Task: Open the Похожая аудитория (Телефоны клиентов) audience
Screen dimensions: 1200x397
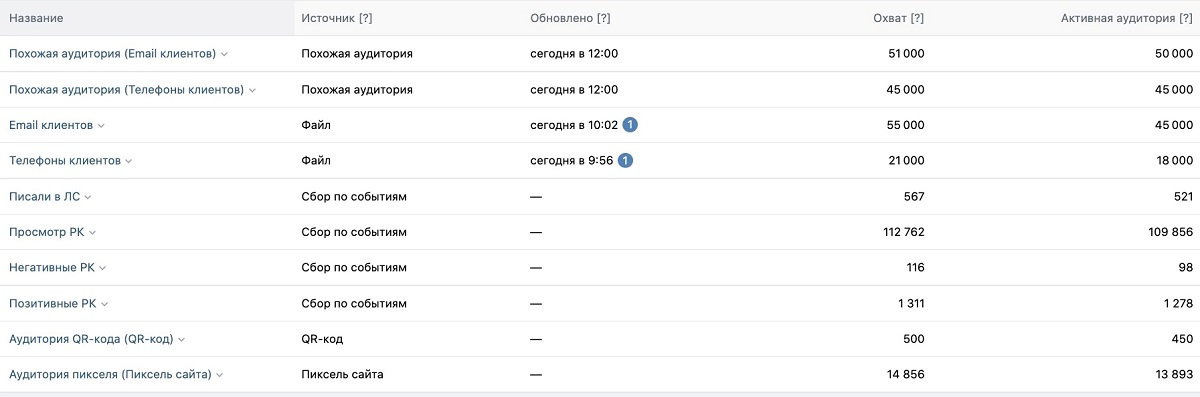Action: click(x=127, y=89)
